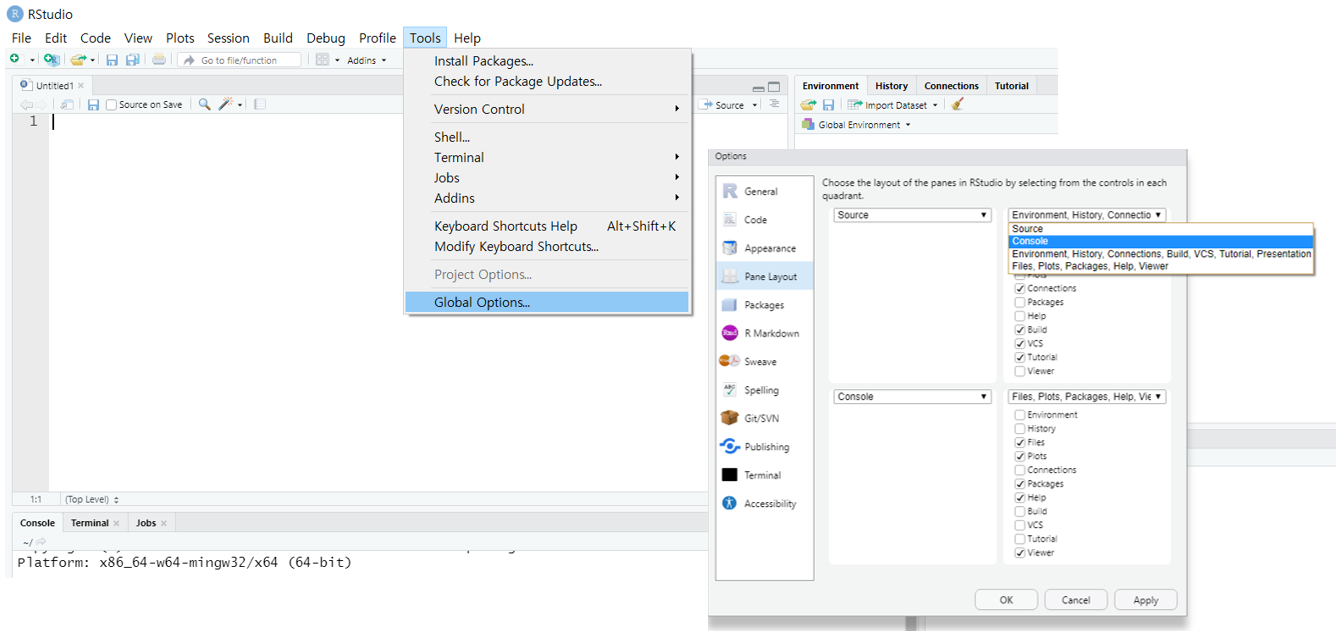The height and width of the screenshot is (638, 1342).
Task: Click the Show in new window icon
Action: [67, 104]
